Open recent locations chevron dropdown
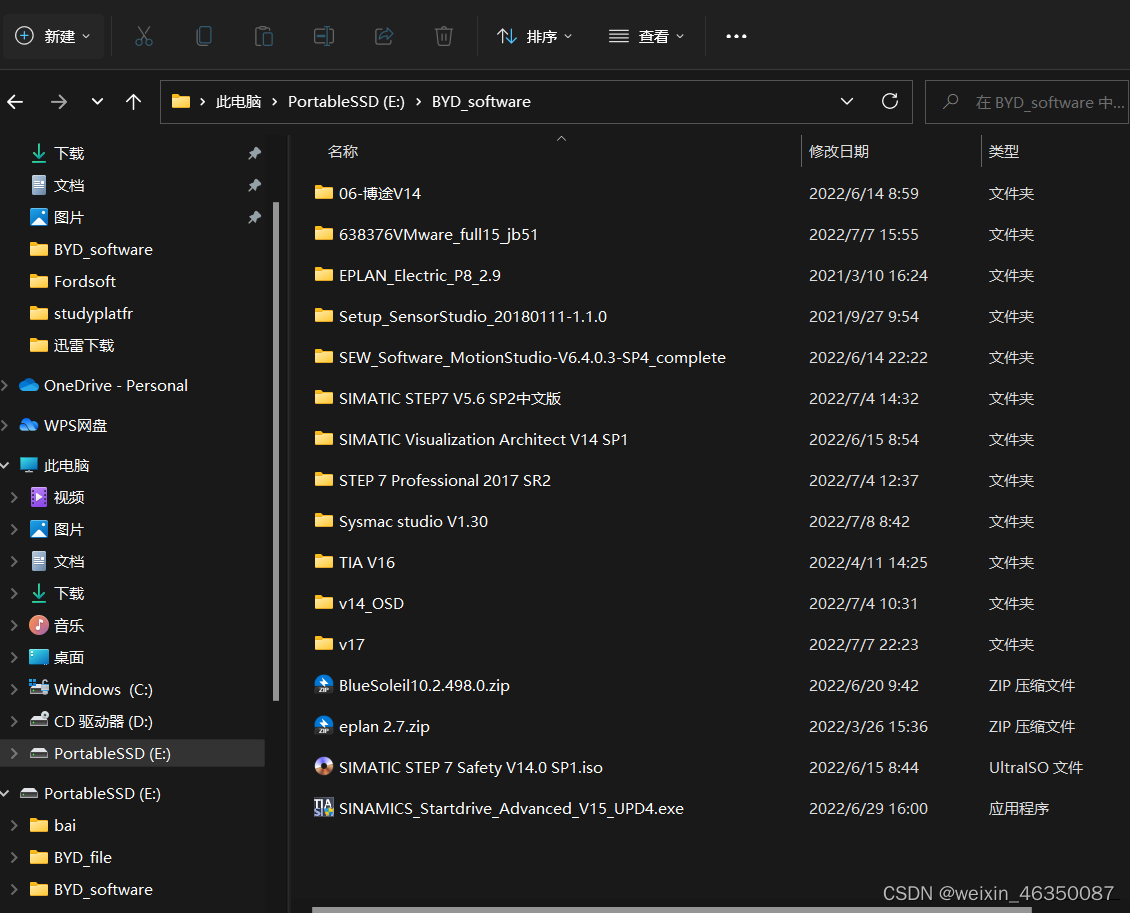Screen dimensions: 1130x913 click(97, 102)
